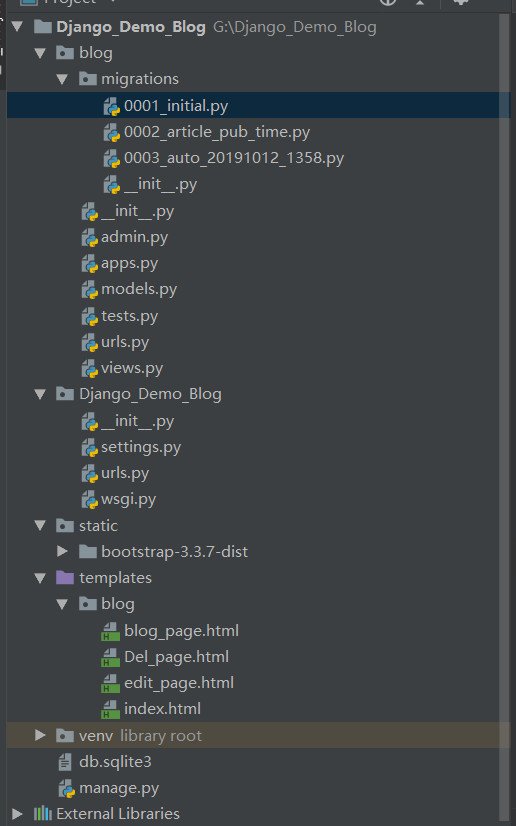Click the HTML icon of index.html
Screen dimensions: 516x826
(x=111, y=709)
